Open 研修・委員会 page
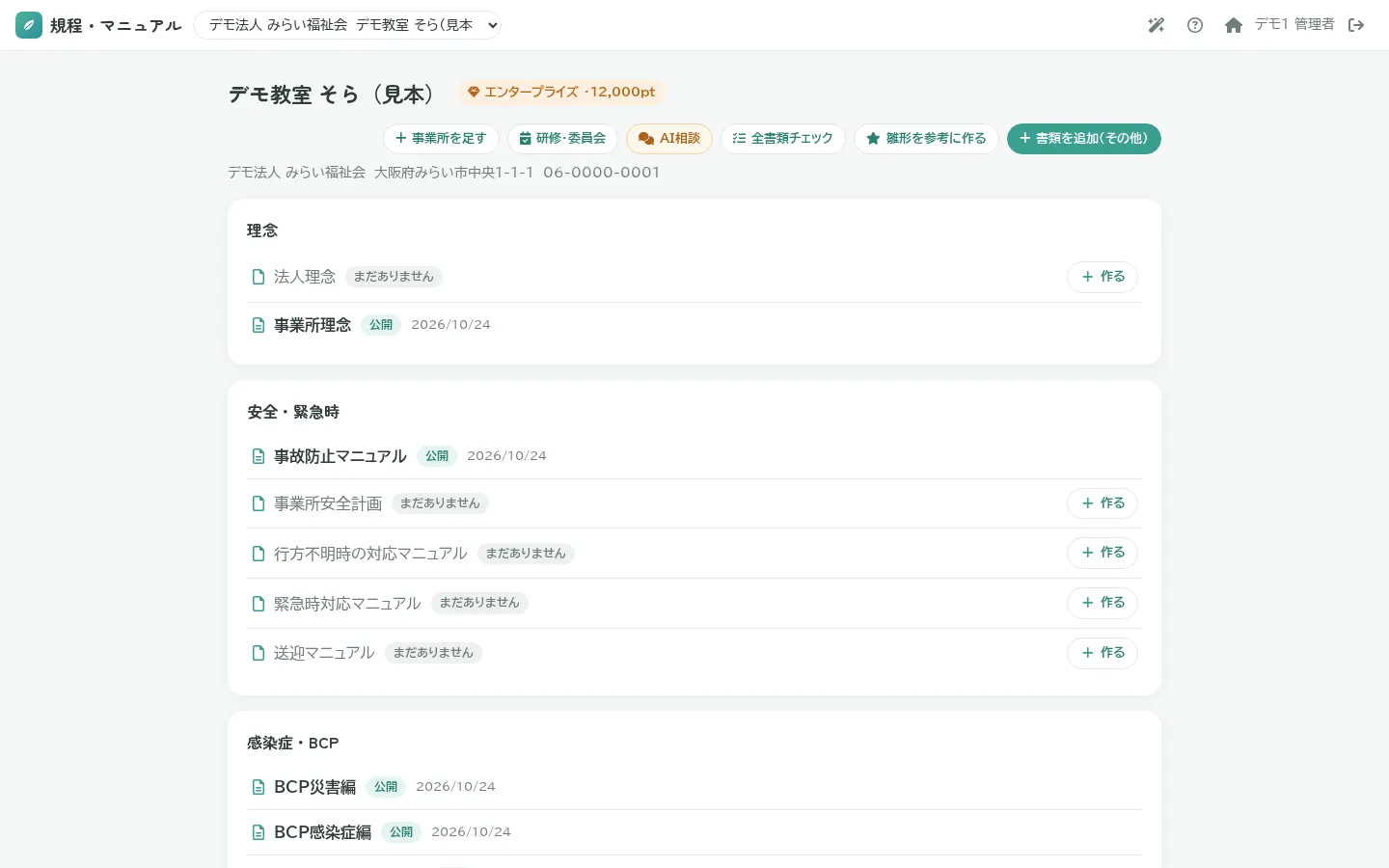 click(562, 139)
